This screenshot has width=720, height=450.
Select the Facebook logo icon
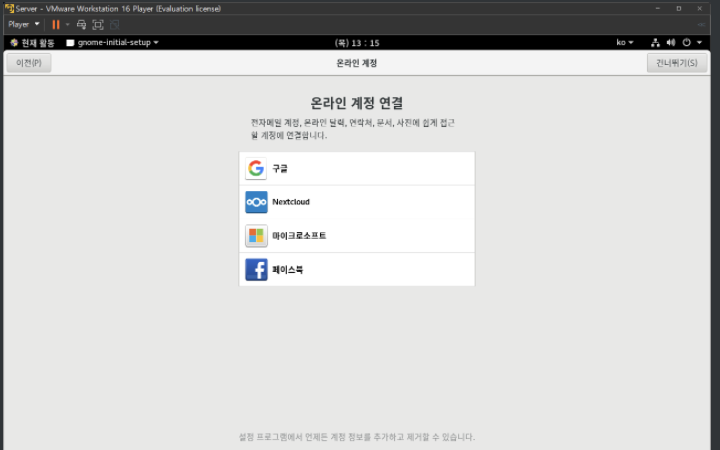pos(256,270)
